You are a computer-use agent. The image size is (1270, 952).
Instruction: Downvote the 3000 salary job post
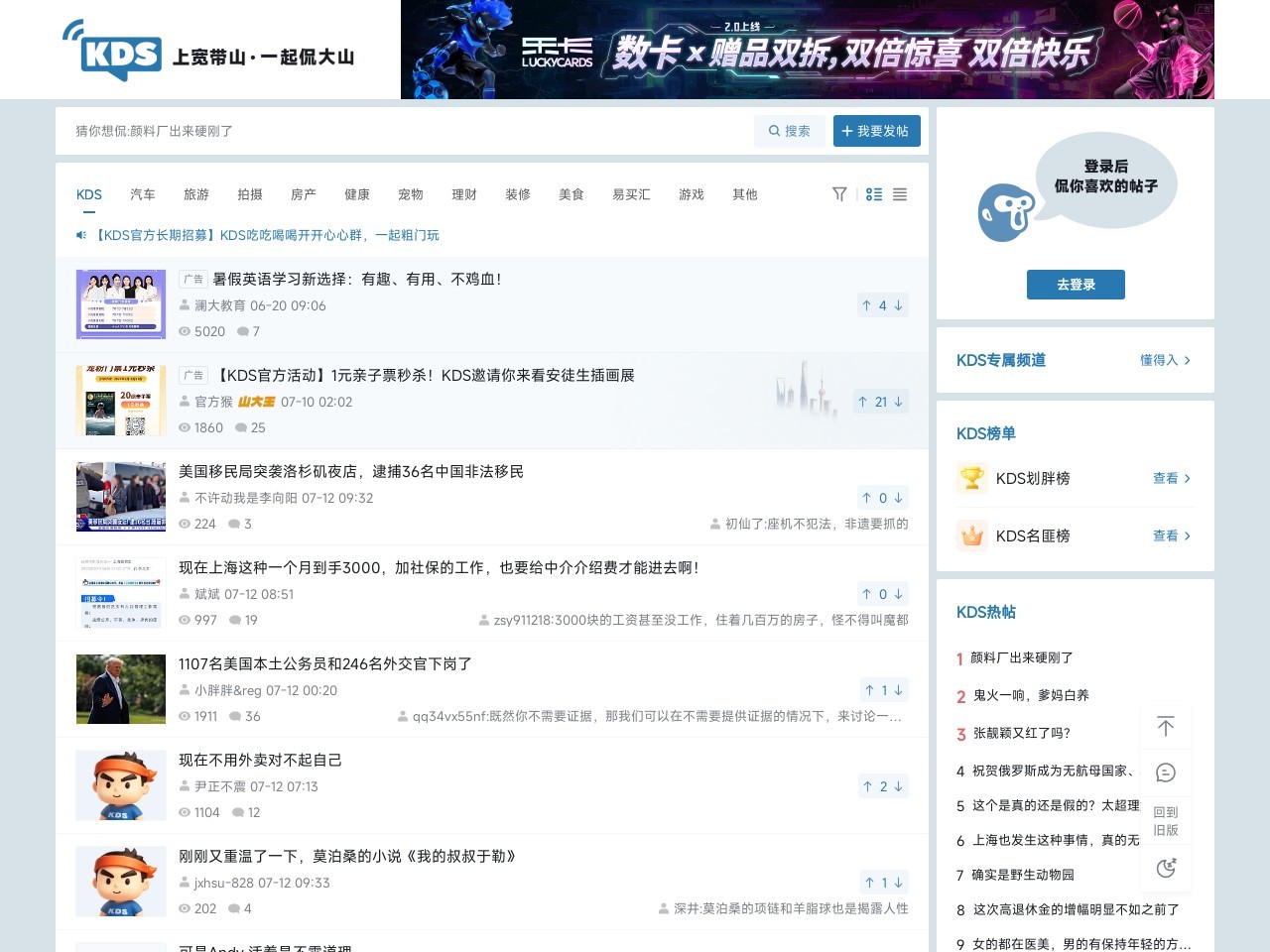pos(898,594)
